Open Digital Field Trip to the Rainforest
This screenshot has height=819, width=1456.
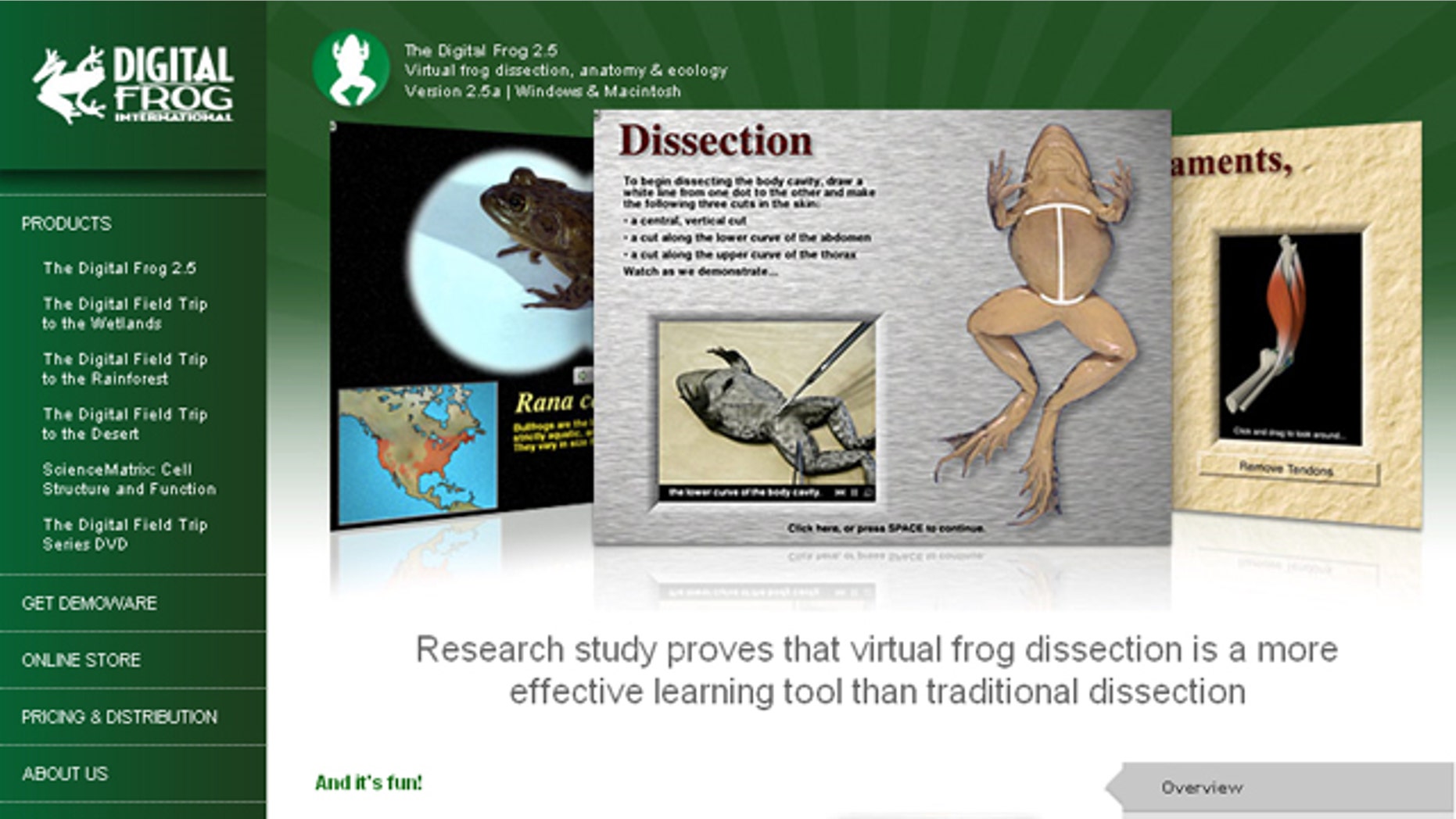(125, 369)
